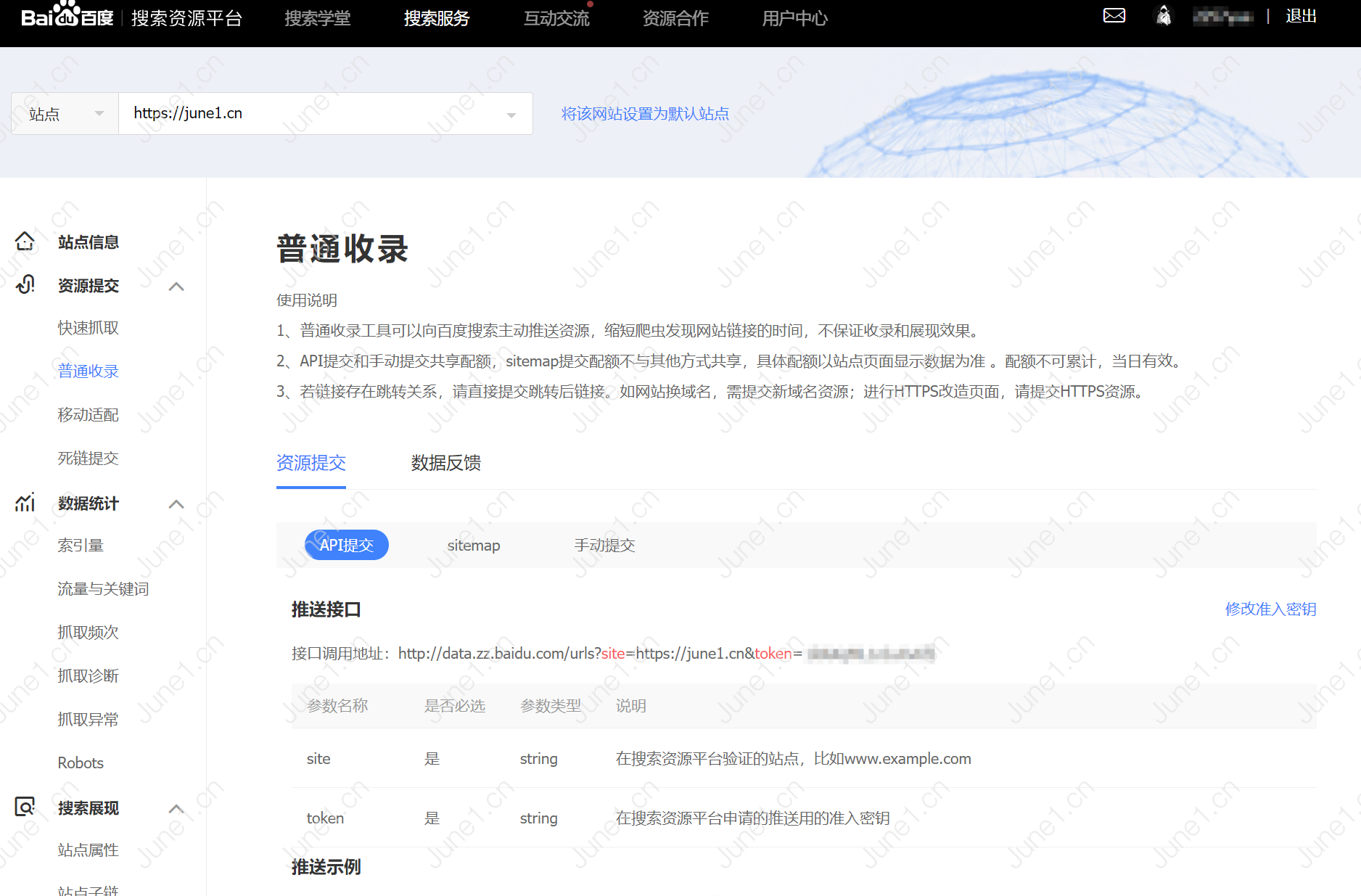Image resolution: width=1361 pixels, height=896 pixels.
Task: Switch to the 资源提交 tab
Action: point(311,463)
